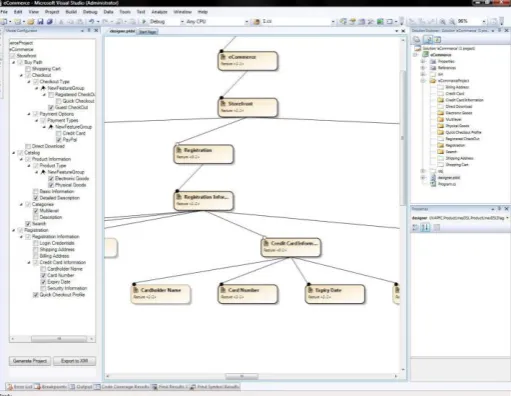The image size is (511, 396).
Task: Collapse the Checkout tree node
Action: [x=21, y=75]
